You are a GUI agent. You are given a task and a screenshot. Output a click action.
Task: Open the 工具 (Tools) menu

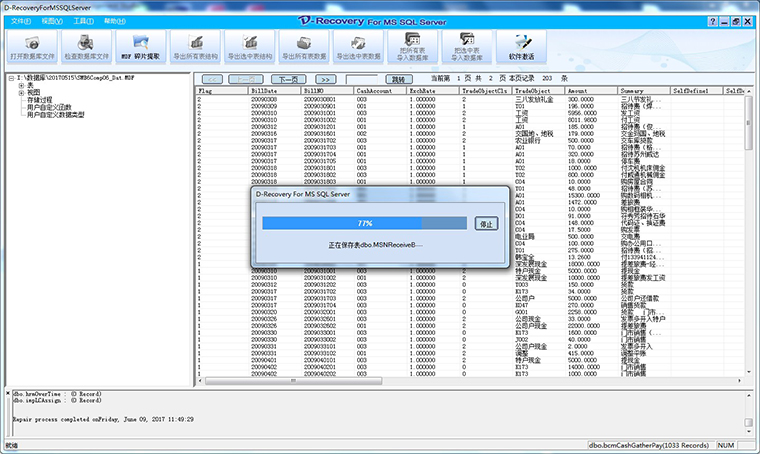83,21
